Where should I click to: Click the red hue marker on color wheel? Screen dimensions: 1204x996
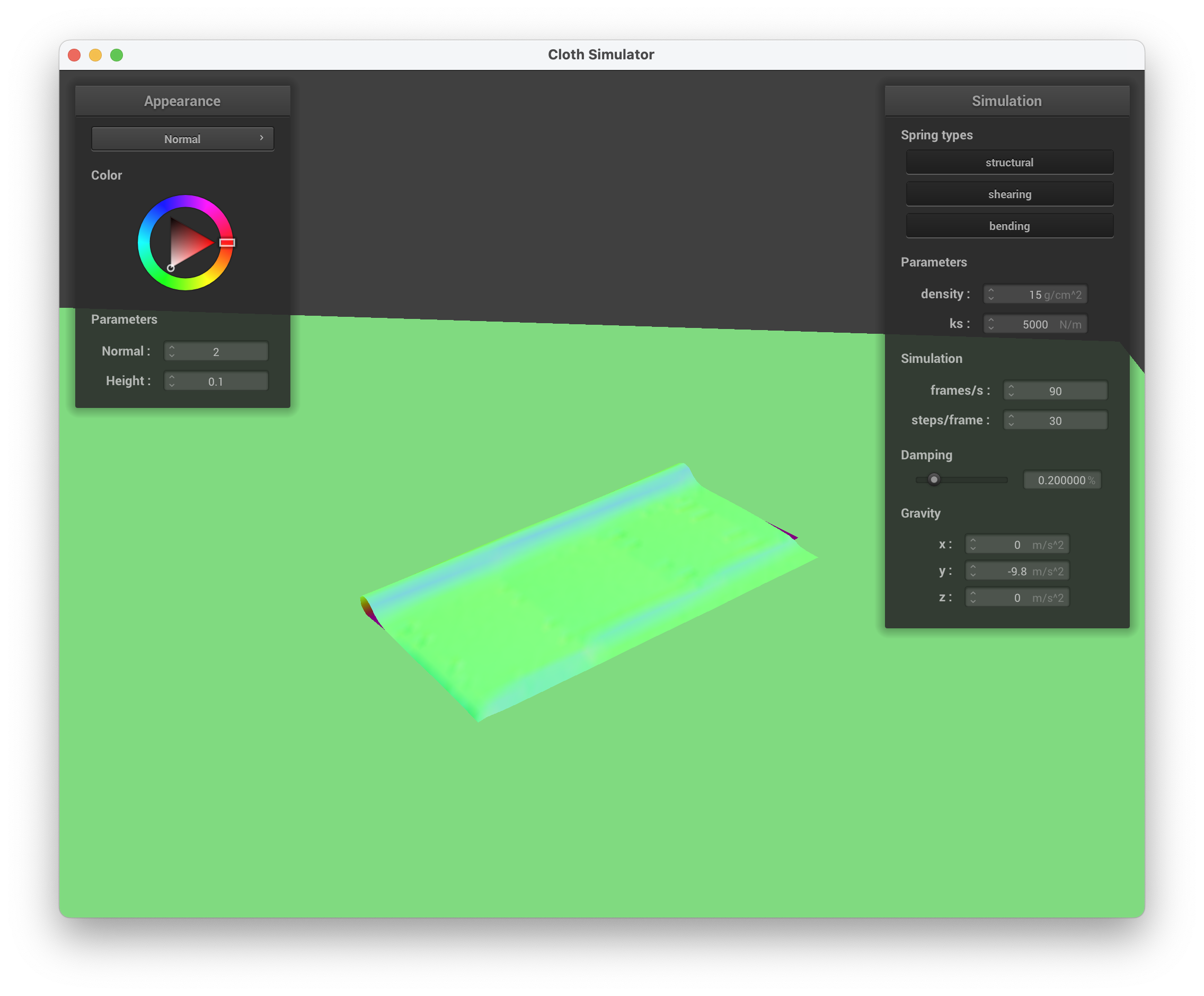click(x=227, y=243)
